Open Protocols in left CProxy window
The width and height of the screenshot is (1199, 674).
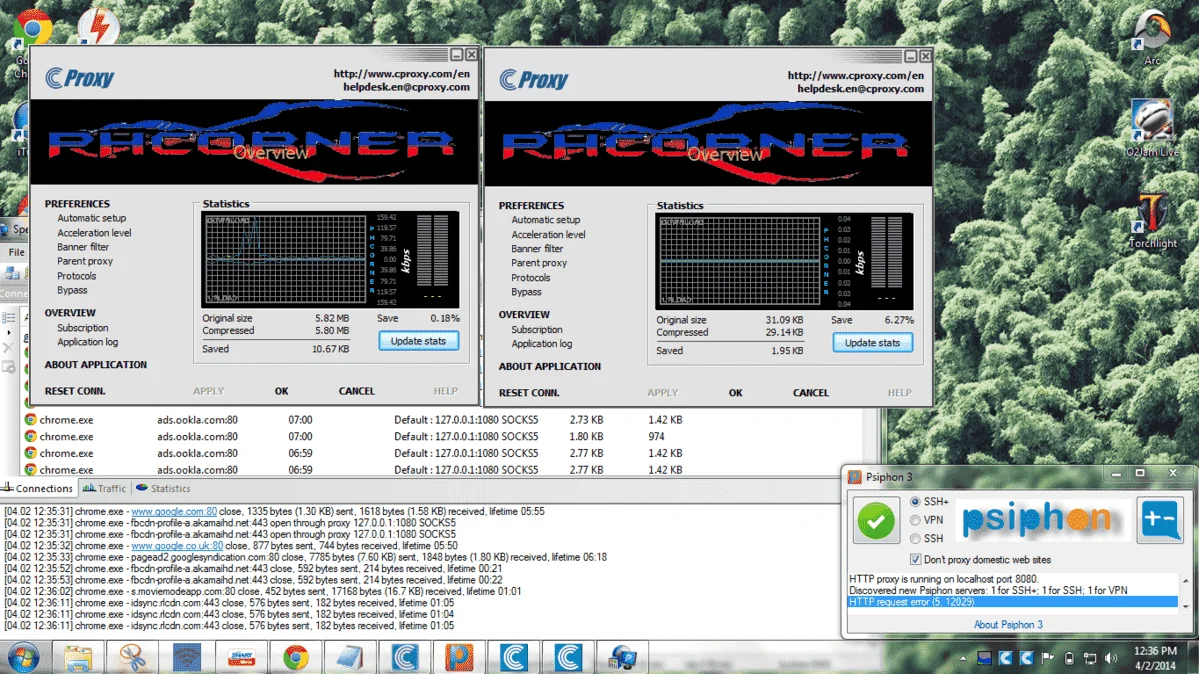(x=76, y=276)
